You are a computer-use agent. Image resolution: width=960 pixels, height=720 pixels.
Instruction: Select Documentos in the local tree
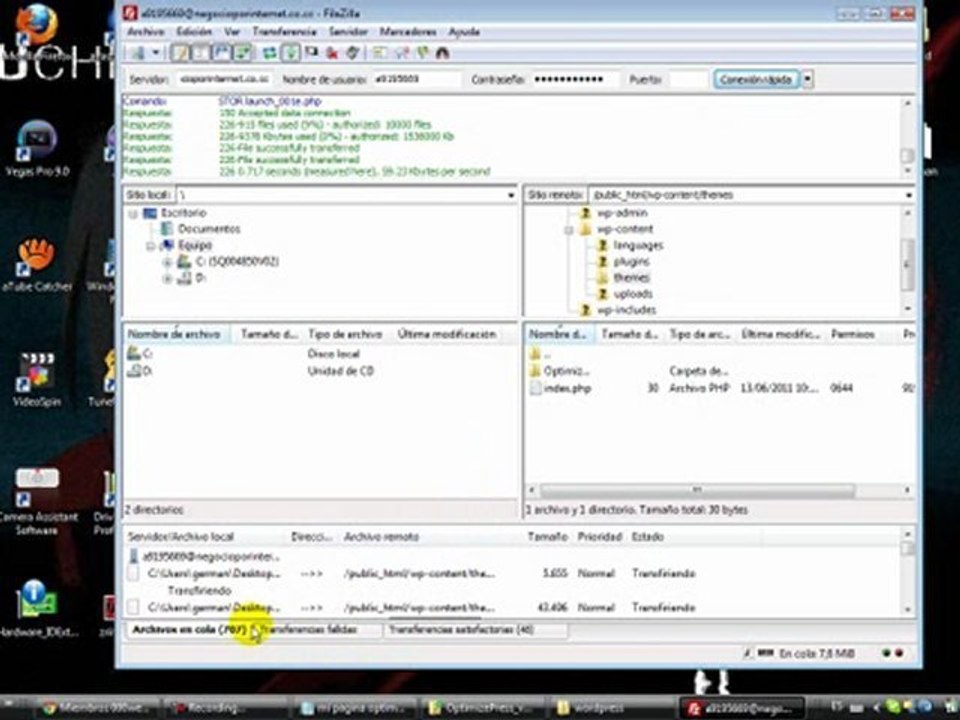point(209,229)
